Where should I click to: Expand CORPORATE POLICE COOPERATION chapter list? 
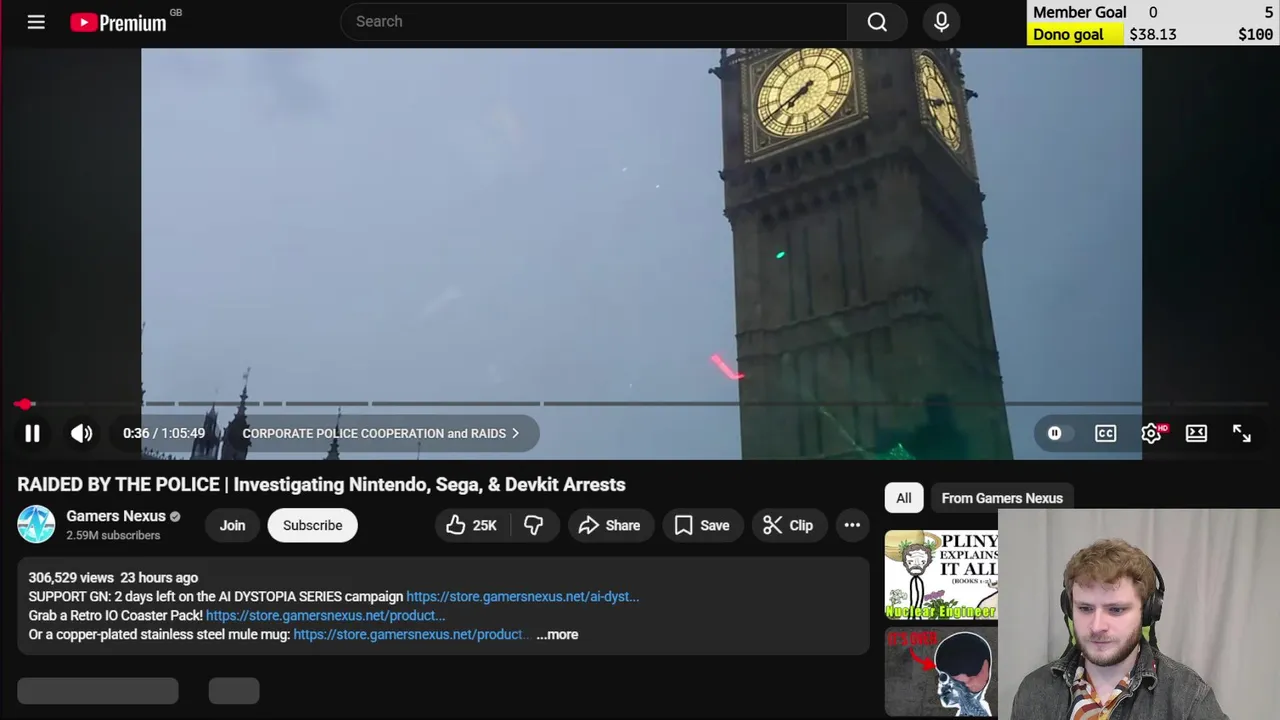381,433
